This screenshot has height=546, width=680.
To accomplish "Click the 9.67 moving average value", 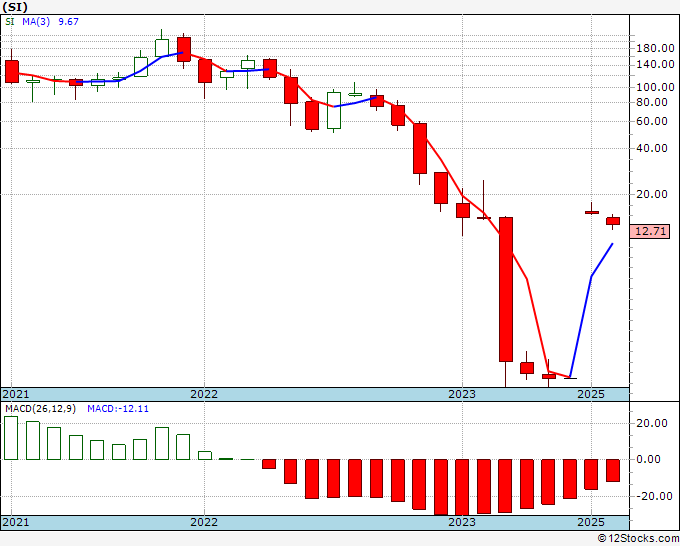I will (68, 21).
